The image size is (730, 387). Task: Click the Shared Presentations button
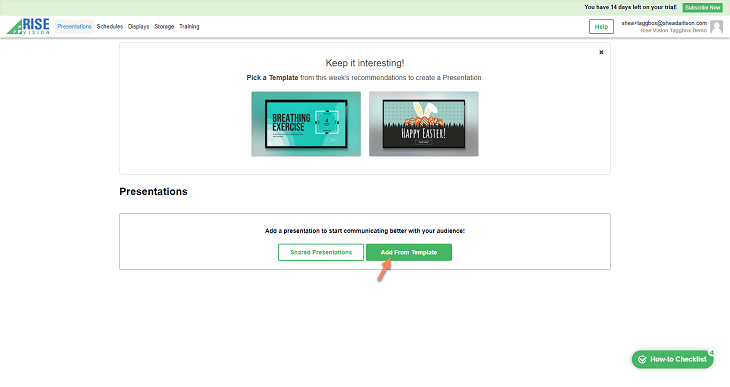321,252
